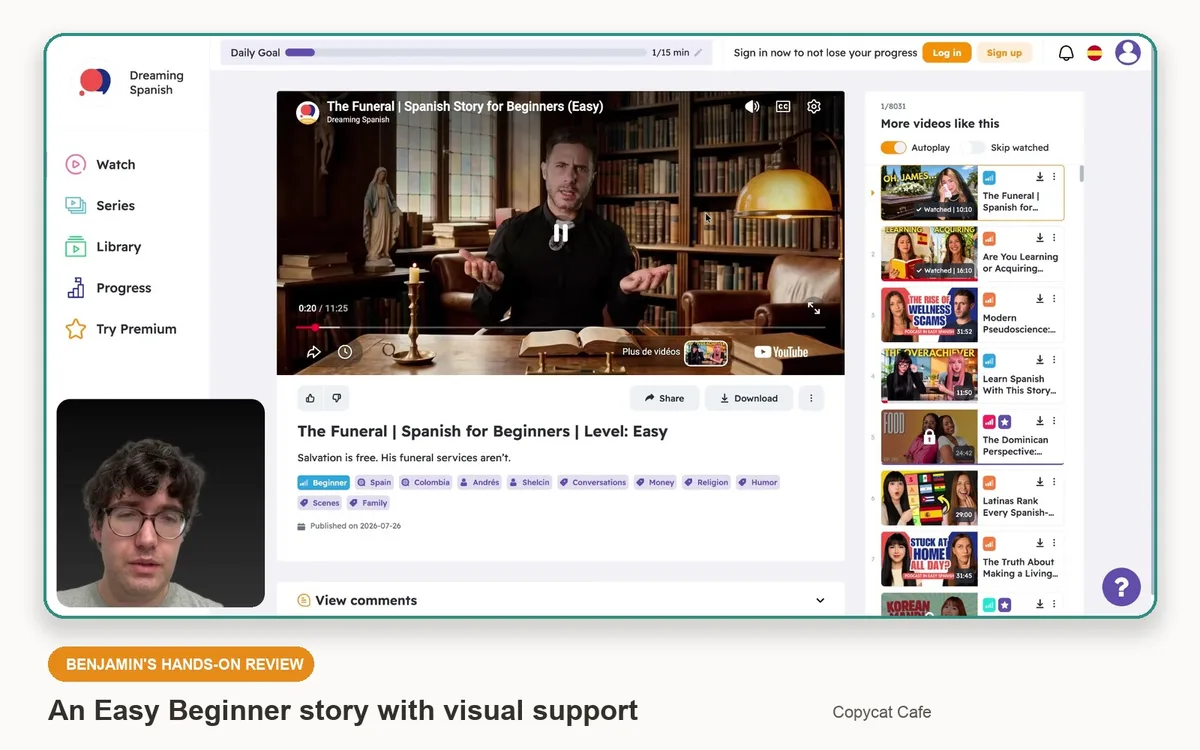Screen dimensions: 1200x750
Task: Expand the View comments section
Action: coord(561,600)
